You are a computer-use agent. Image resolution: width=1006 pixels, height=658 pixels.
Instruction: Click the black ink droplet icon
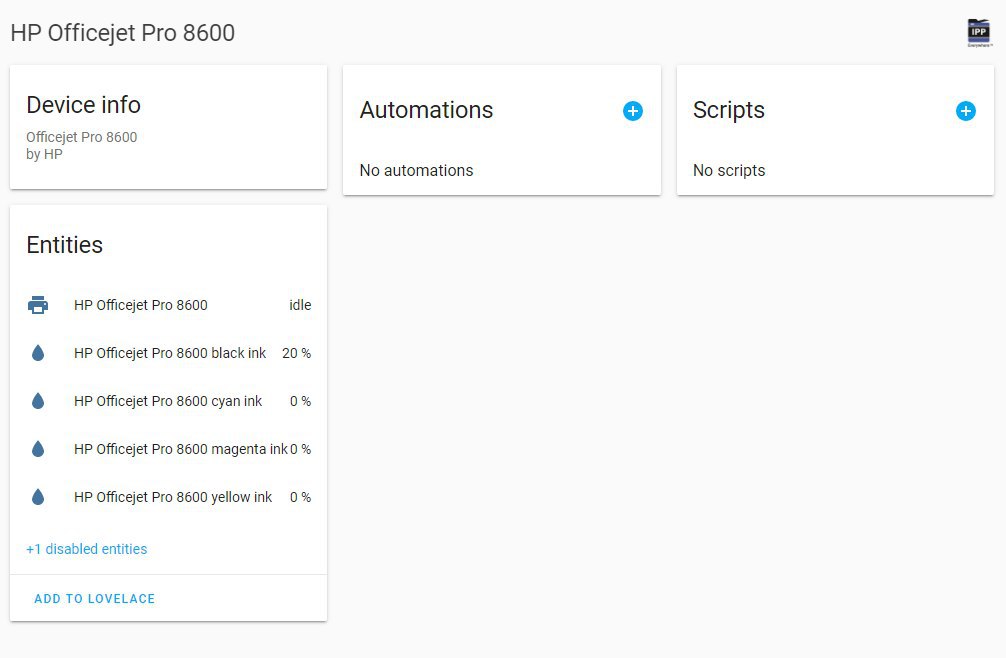tap(38, 353)
